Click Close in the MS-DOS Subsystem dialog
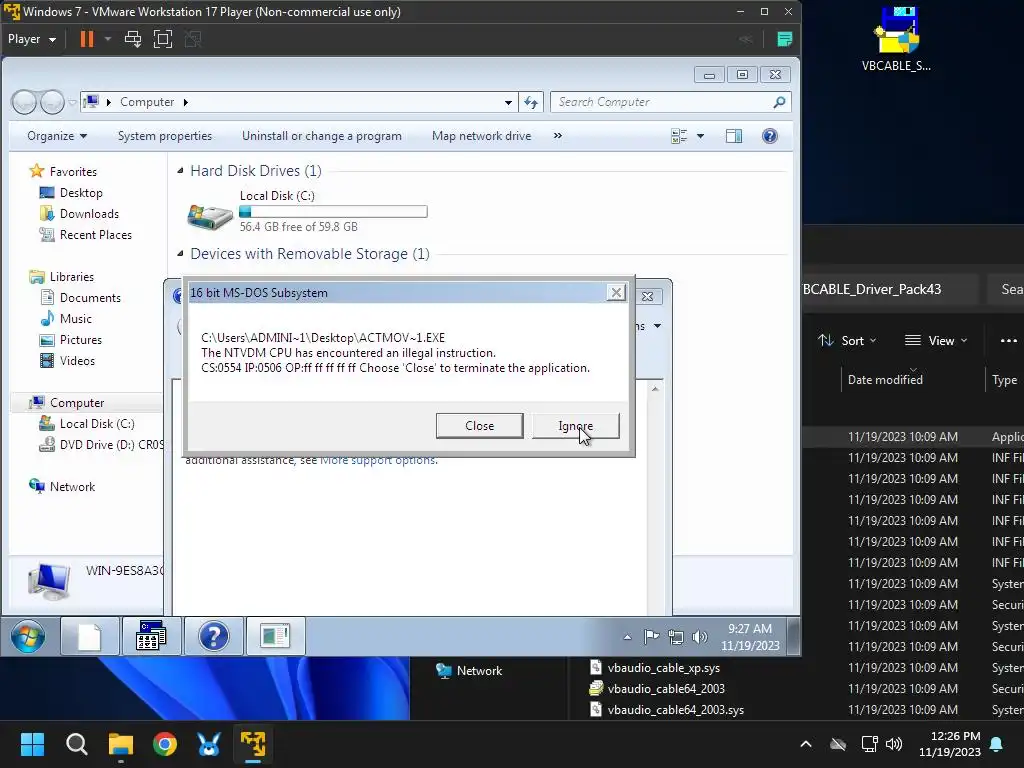Viewport: 1024px width, 768px height. [479, 426]
